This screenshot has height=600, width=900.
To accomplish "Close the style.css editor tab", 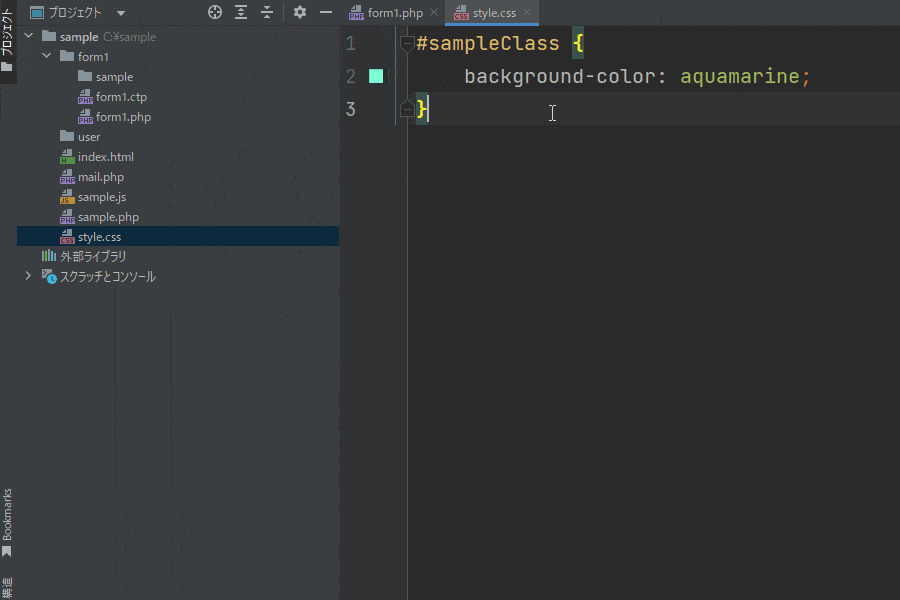I will 527,13.
